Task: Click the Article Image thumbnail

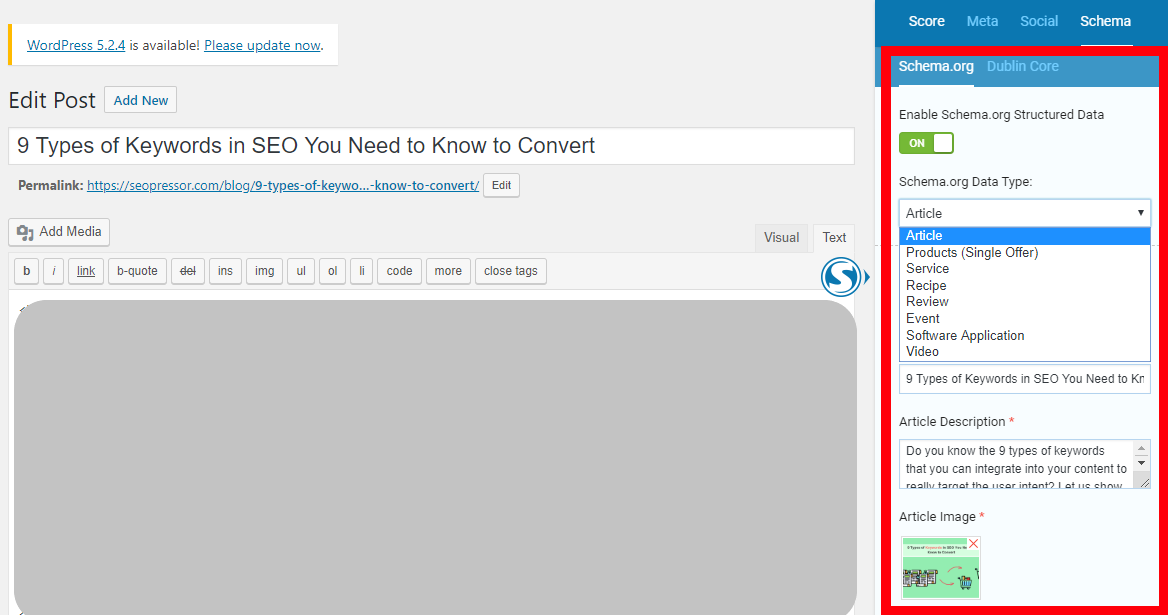Action: [x=940, y=568]
